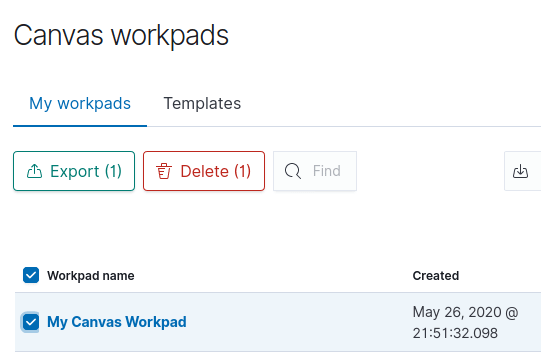Click the Delete (1) button label
541x364 pixels.
click(x=216, y=171)
